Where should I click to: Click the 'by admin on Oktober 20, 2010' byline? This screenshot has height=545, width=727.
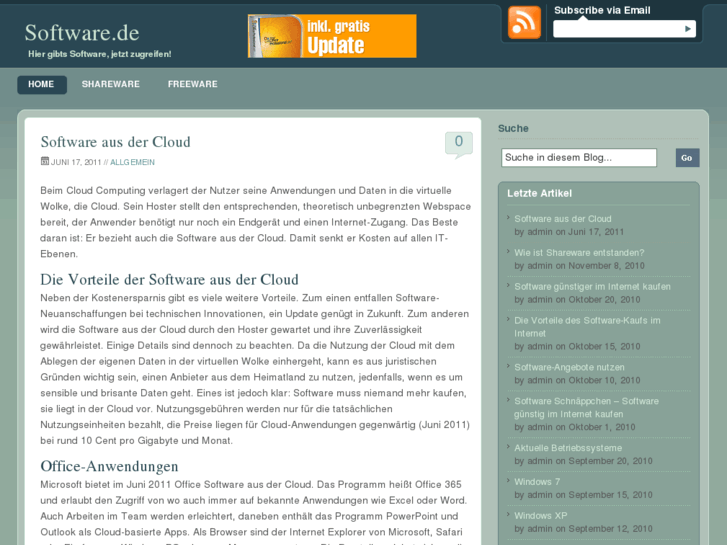click(x=577, y=300)
